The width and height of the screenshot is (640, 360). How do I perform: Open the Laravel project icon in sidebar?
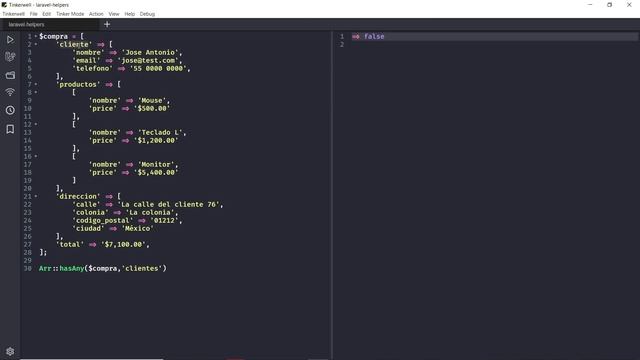(10, 57)
